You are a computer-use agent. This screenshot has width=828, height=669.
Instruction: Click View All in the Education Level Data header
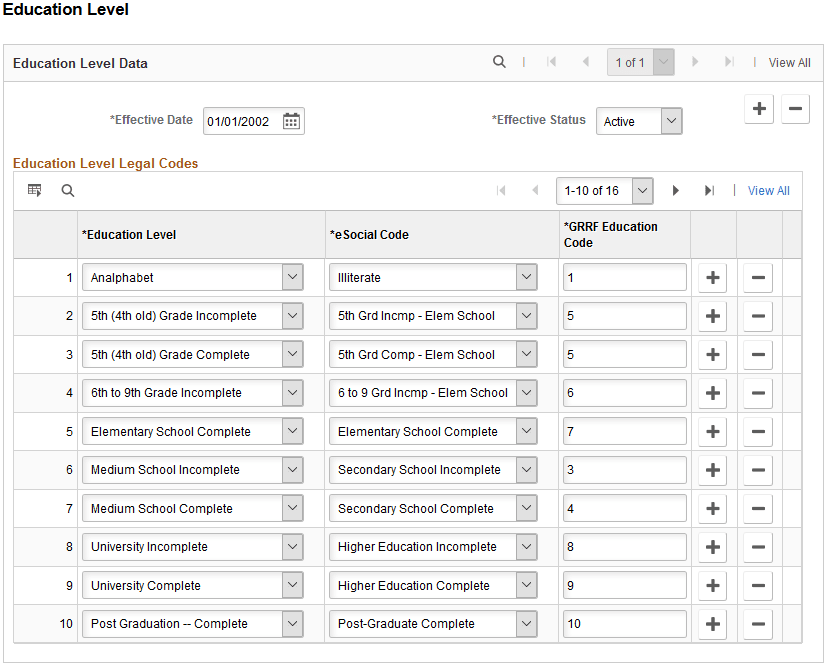coord(789,62)
